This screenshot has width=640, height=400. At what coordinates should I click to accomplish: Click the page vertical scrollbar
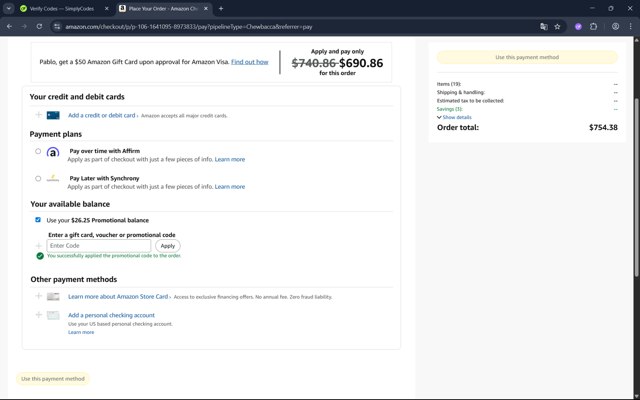[x=636, y=188]
